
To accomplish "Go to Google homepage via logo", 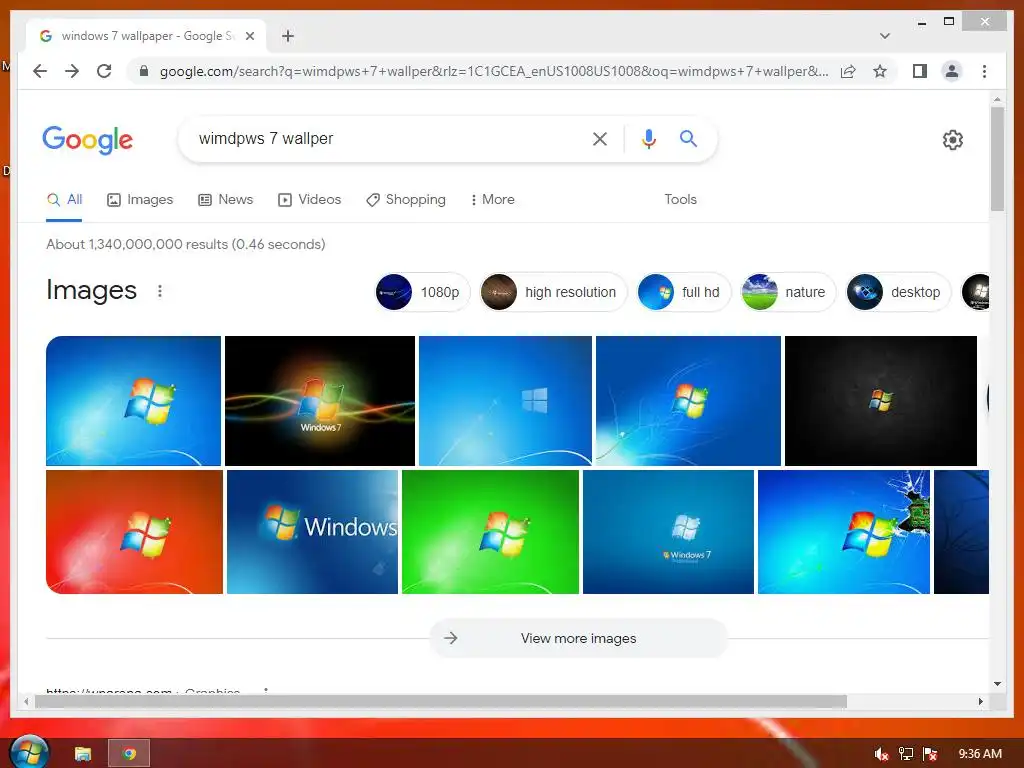I will pos(88,139).
